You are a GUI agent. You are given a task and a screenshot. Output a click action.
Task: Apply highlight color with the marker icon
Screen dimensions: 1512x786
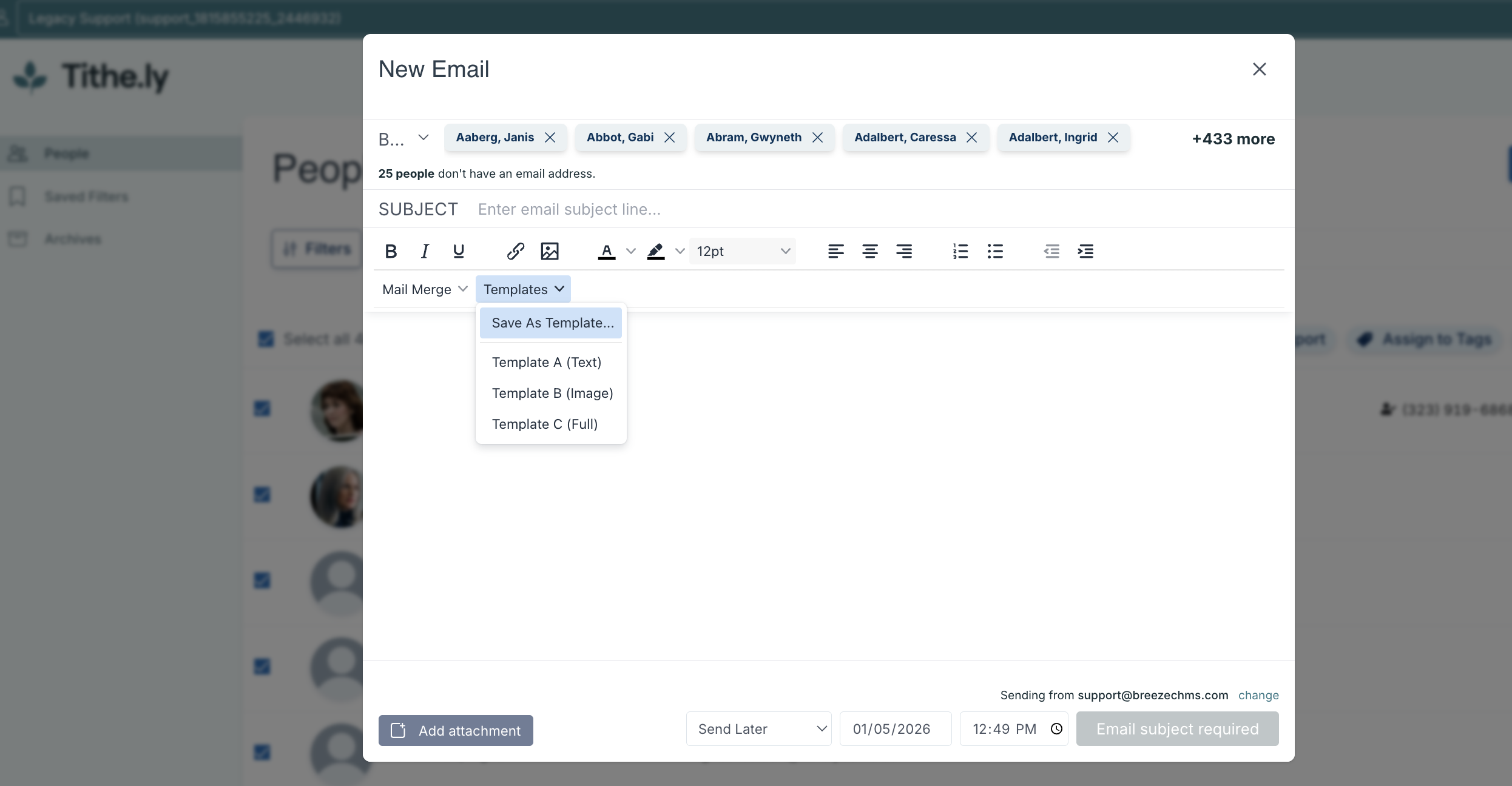coord(656,251)
